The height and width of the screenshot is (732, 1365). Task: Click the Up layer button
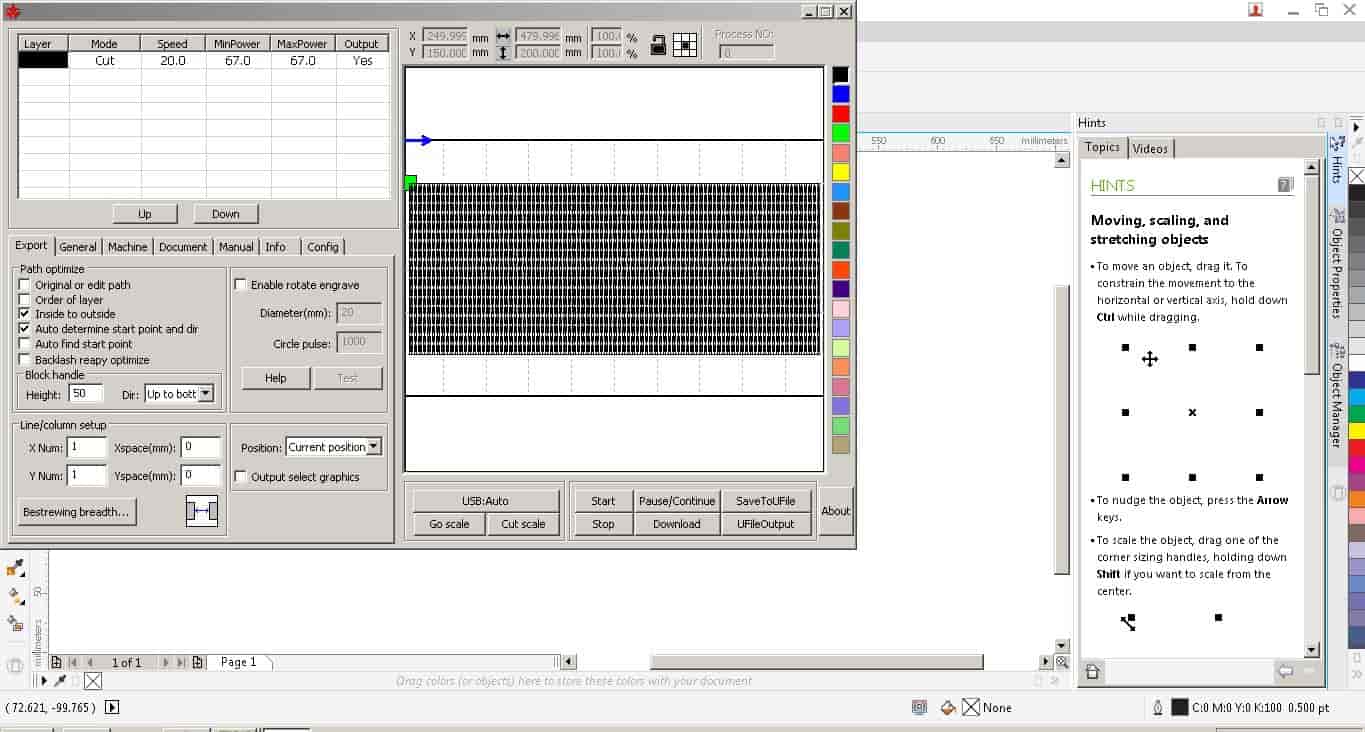click(145, 214)
